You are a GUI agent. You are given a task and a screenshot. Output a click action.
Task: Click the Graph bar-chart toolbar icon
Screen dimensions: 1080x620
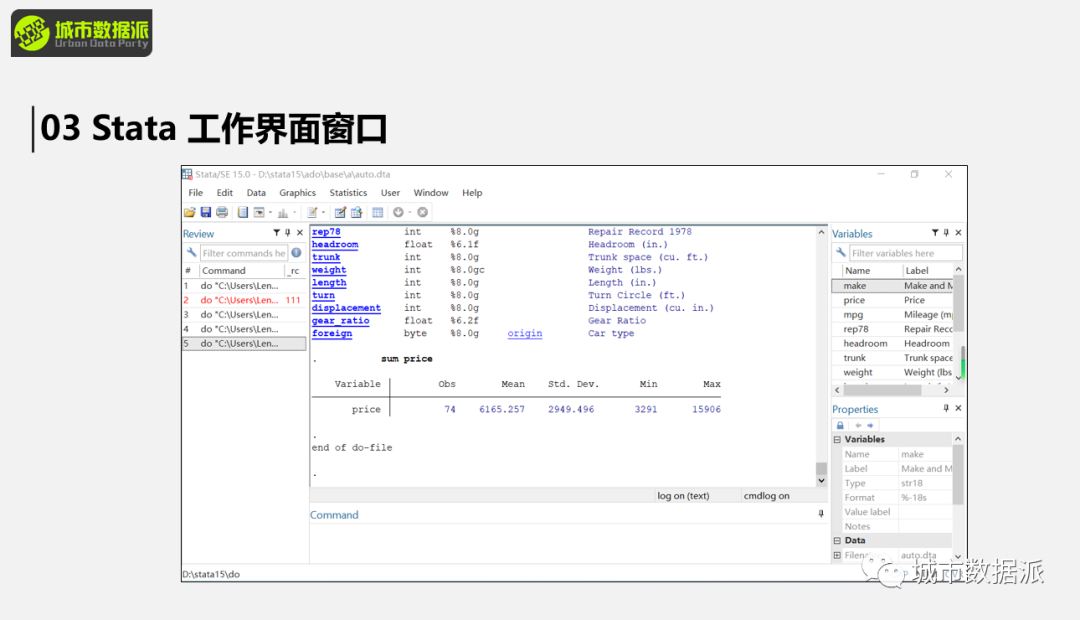point(283,213)
